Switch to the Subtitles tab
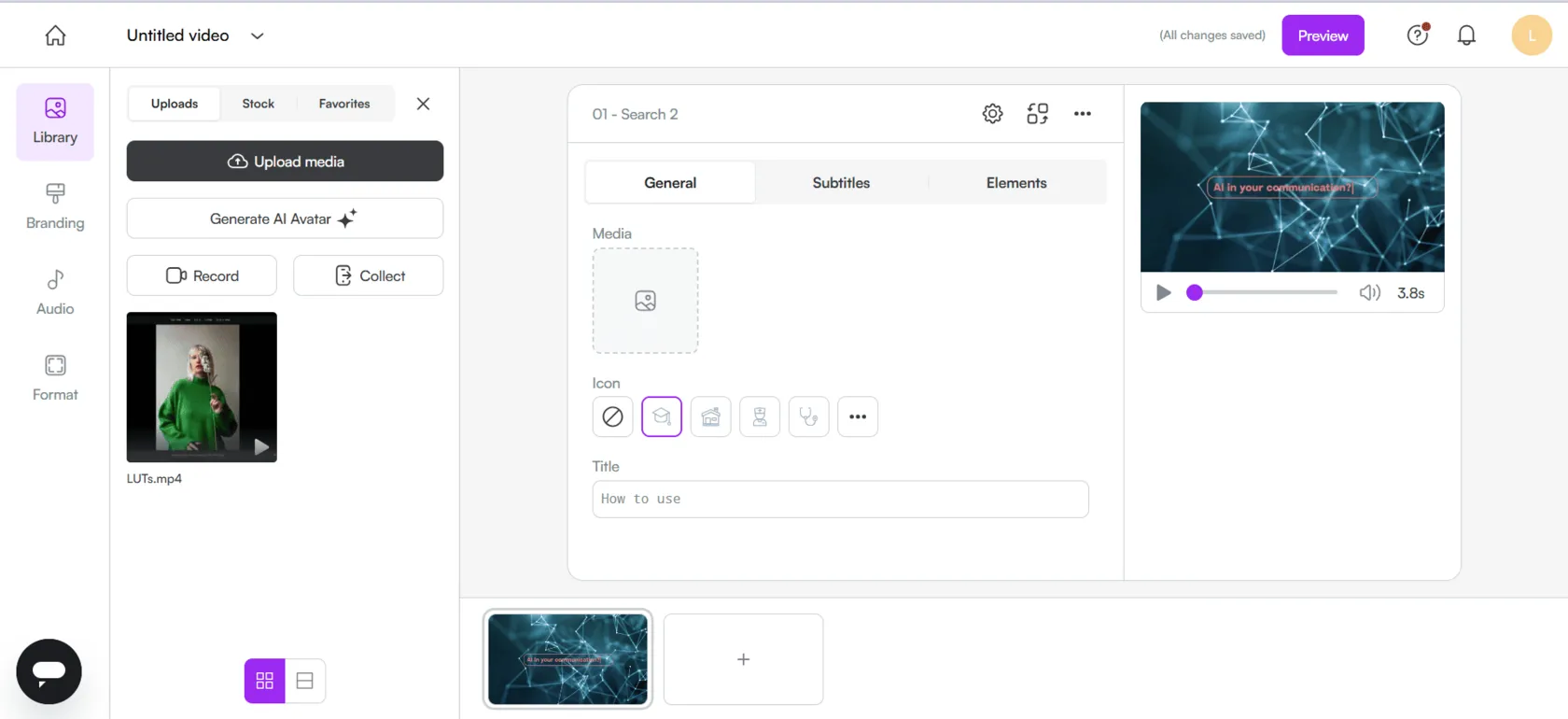Image resolution: width=1568 pixels, height=719 pixels. [841, 183]
